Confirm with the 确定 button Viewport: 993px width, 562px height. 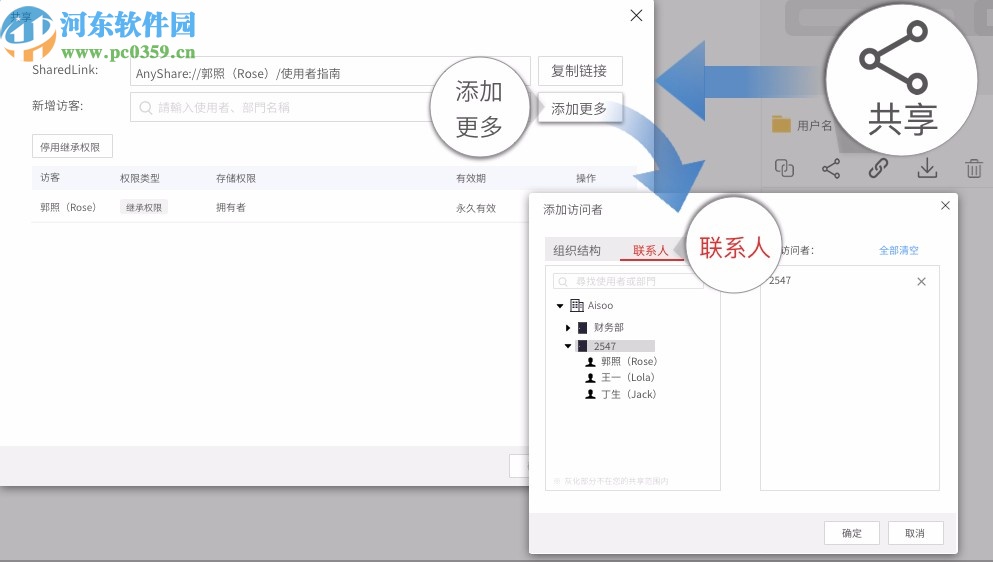click(852, 533)
